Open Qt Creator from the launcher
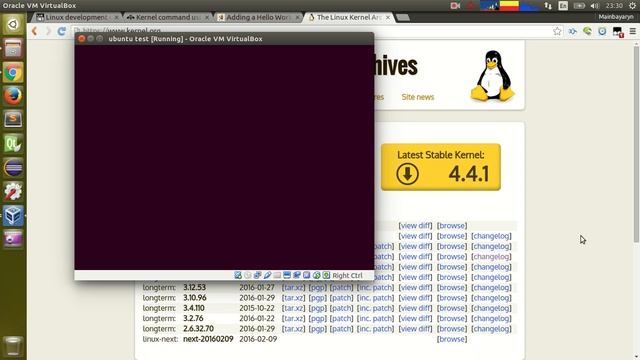The width and height of the screenshot is (640, 360). click(x=13, y=144)
